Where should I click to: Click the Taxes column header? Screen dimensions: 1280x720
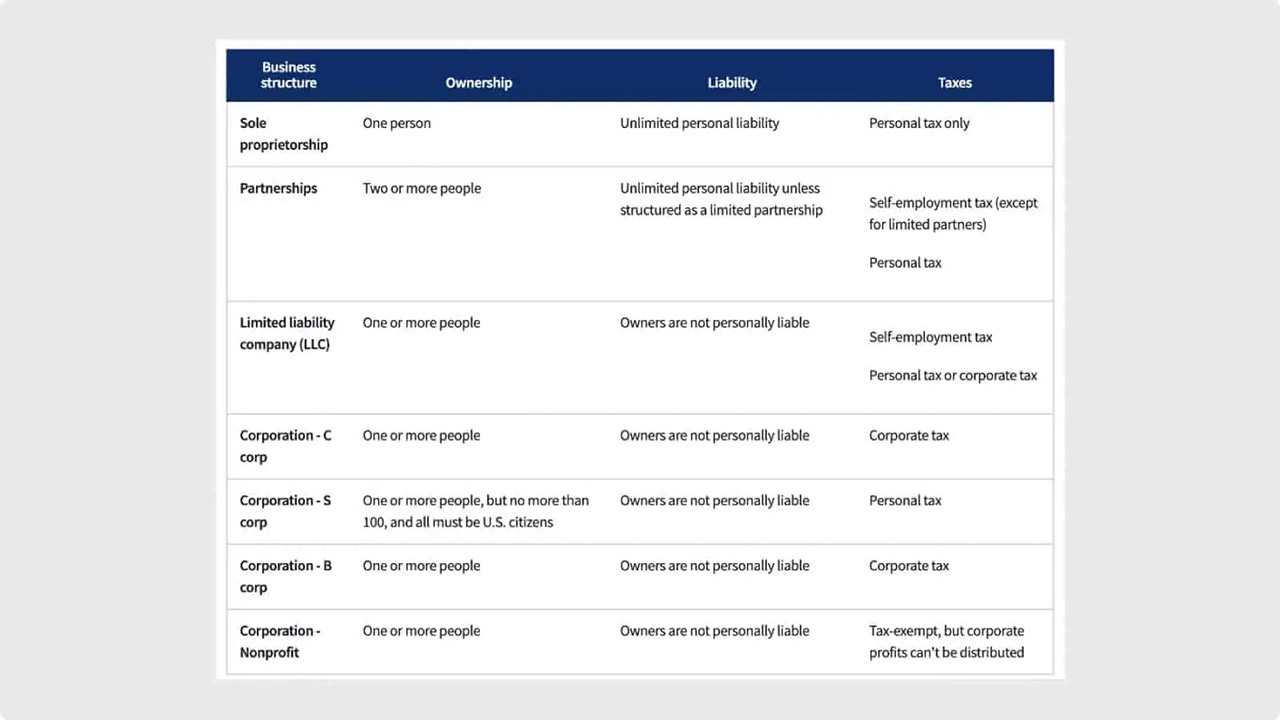point(954,83)
